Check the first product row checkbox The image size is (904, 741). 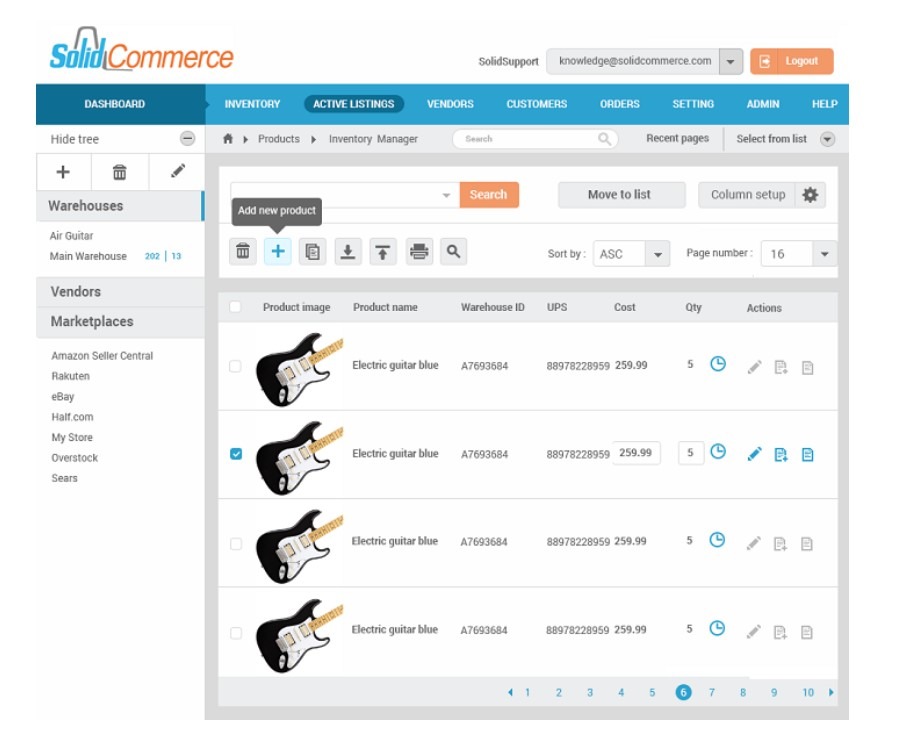pos(235,366)
